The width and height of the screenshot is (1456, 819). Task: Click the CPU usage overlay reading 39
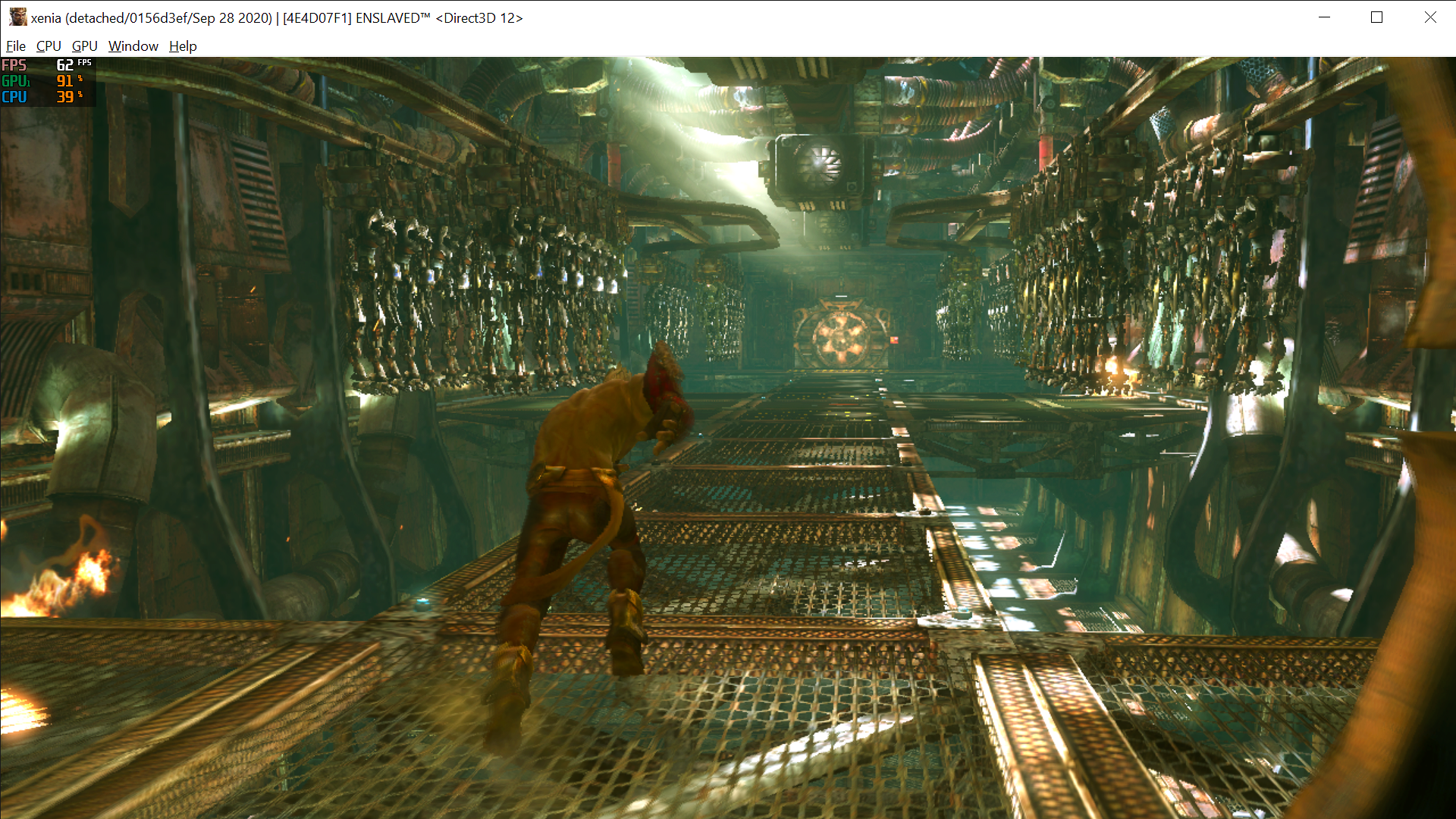(64, 97)
